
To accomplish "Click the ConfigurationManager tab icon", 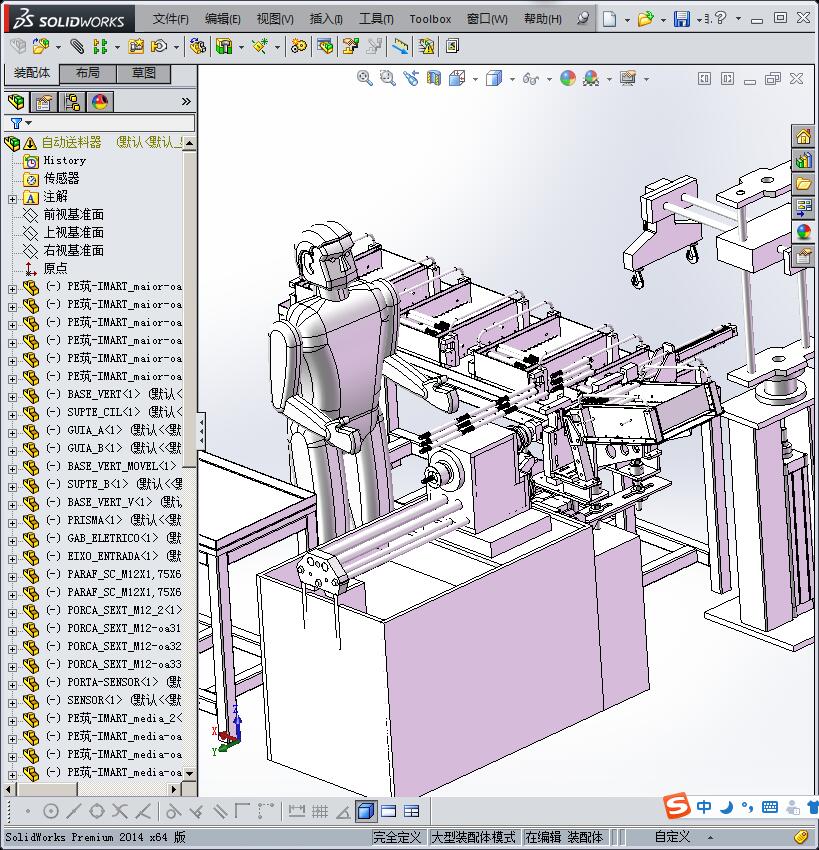I will (x=72, y=102).
